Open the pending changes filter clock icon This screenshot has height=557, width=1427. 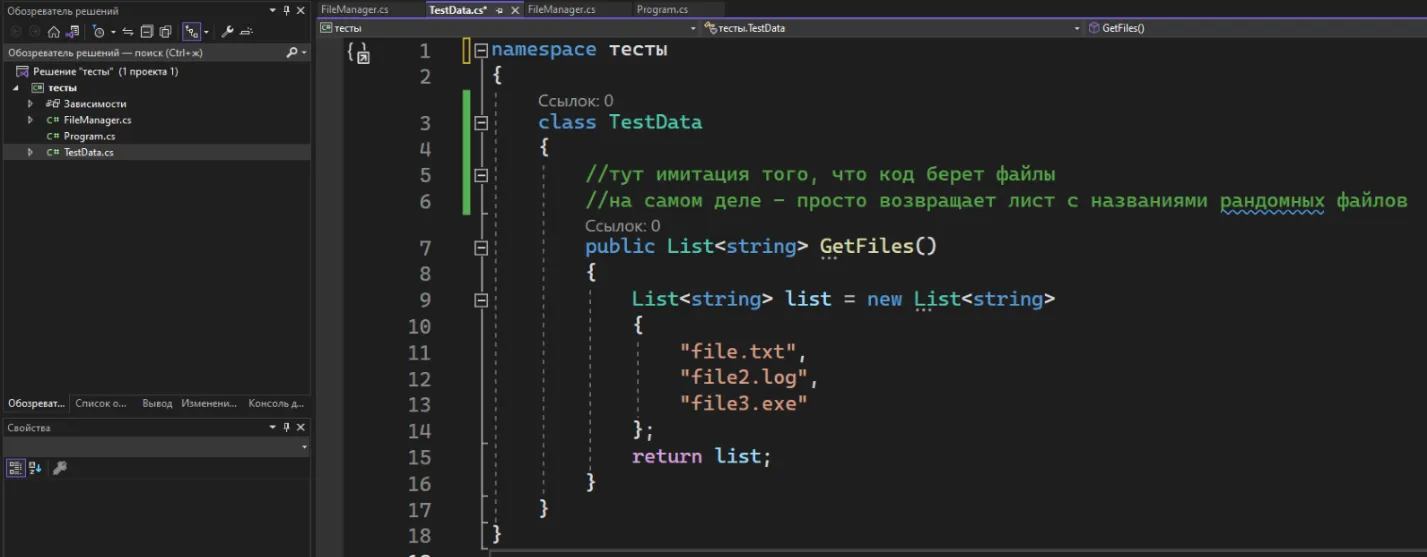point(98,32)
